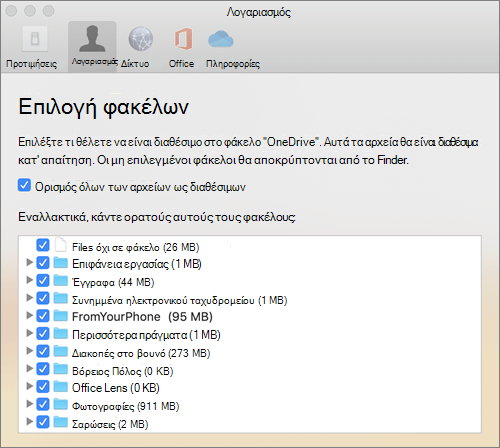Expand the Έγγραφα folder triangle
The height and width of the screenshot is (448, 500).
pos(29,280)
